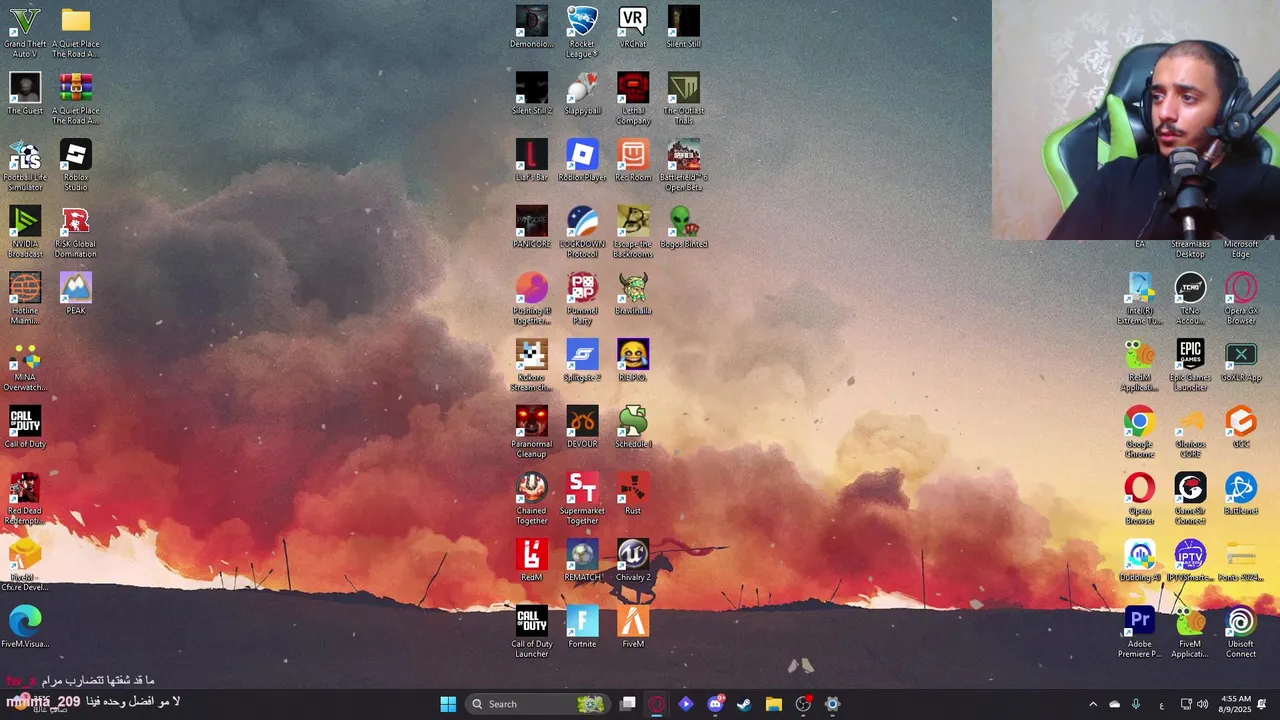
Task: Open Call of Duty Launcher shortcut
Action: [x=532, y=631]
